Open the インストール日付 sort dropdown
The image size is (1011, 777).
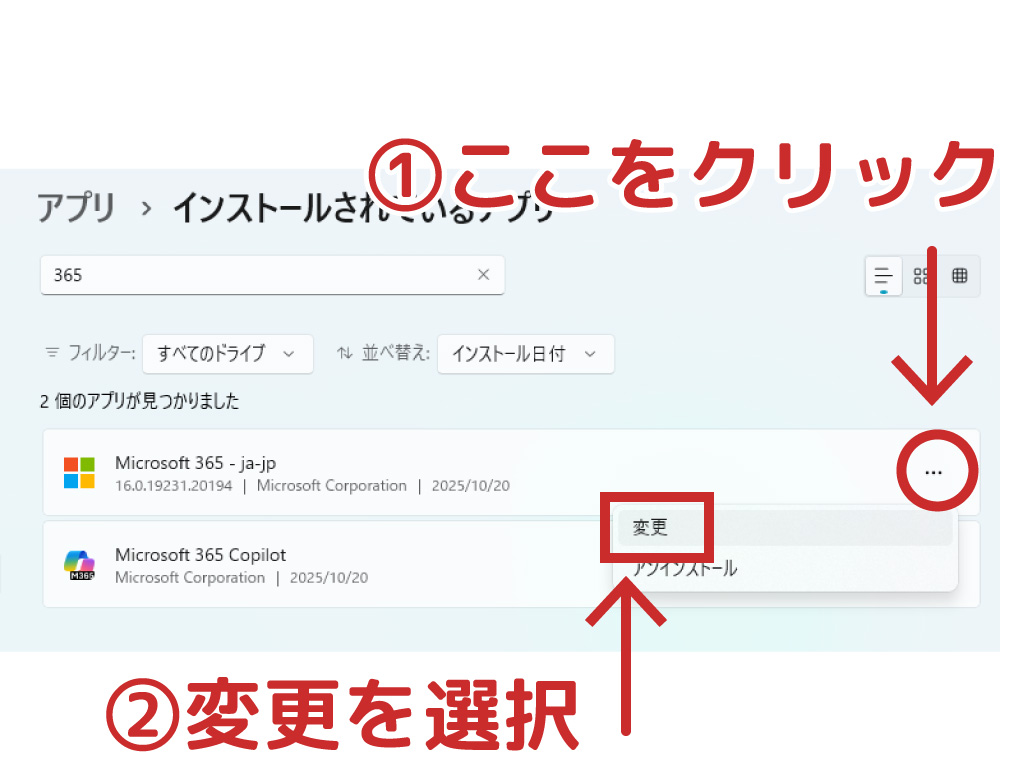525,353
